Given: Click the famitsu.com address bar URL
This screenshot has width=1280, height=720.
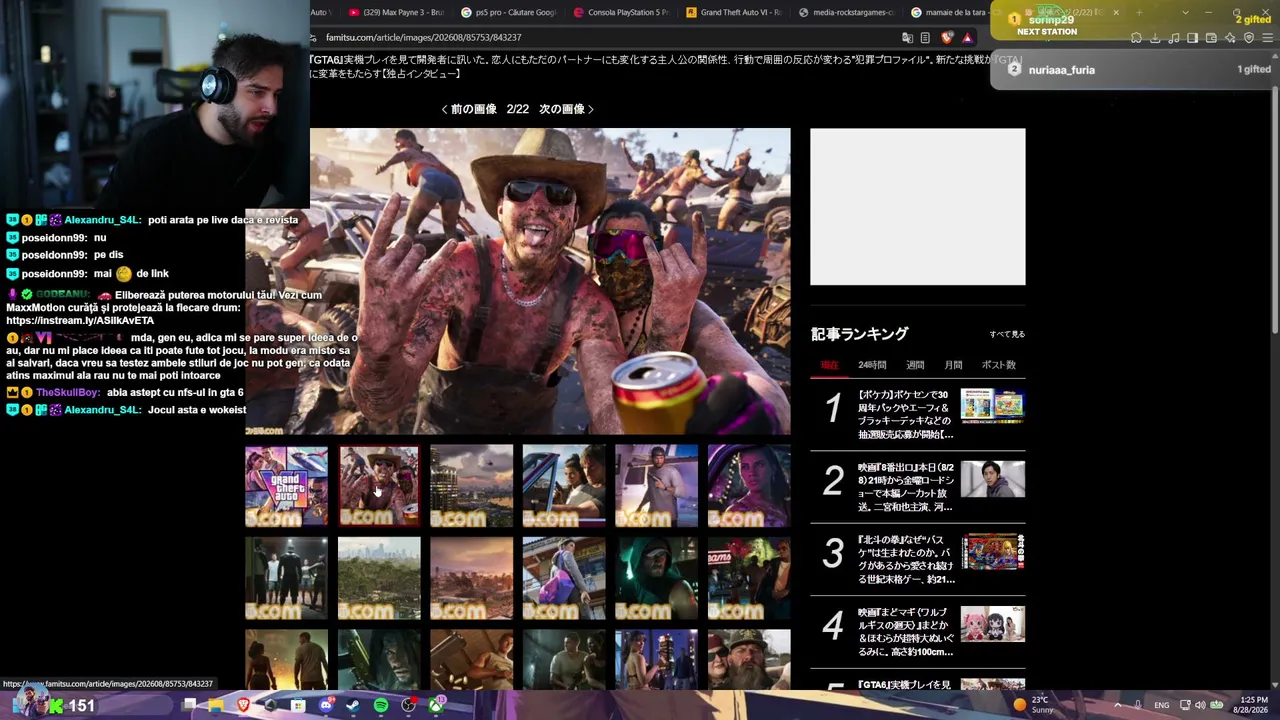Looking at the screenshot, I should [x=423, y=38].
